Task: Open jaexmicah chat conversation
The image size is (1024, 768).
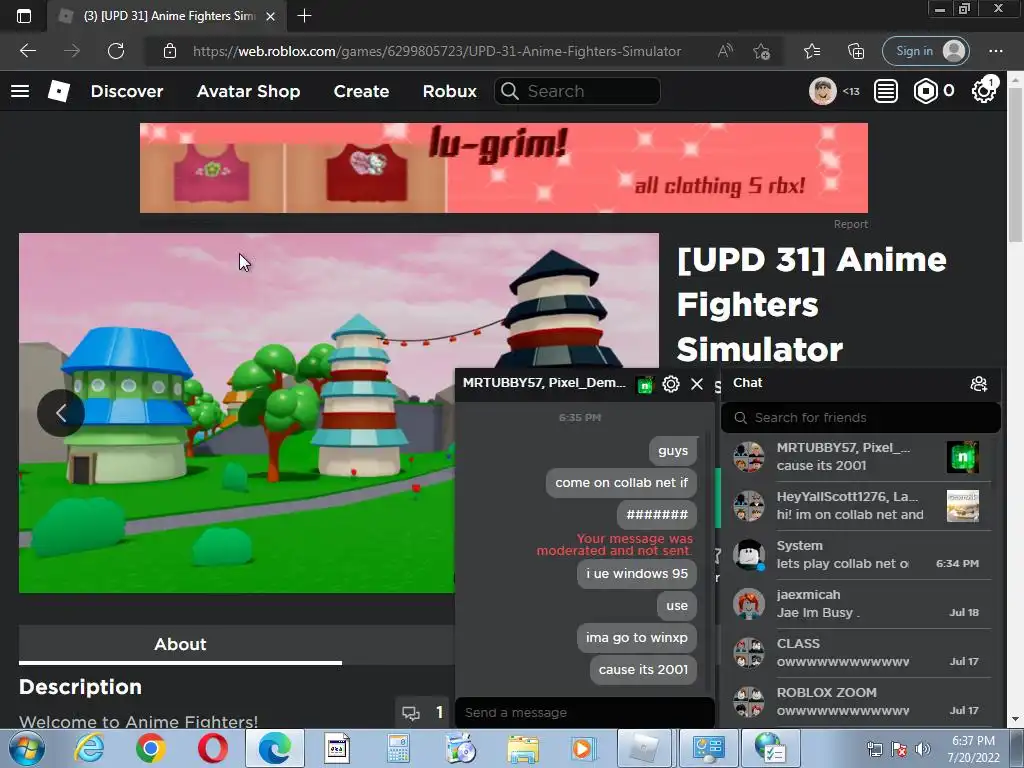Action: click(x=861, y=604)
